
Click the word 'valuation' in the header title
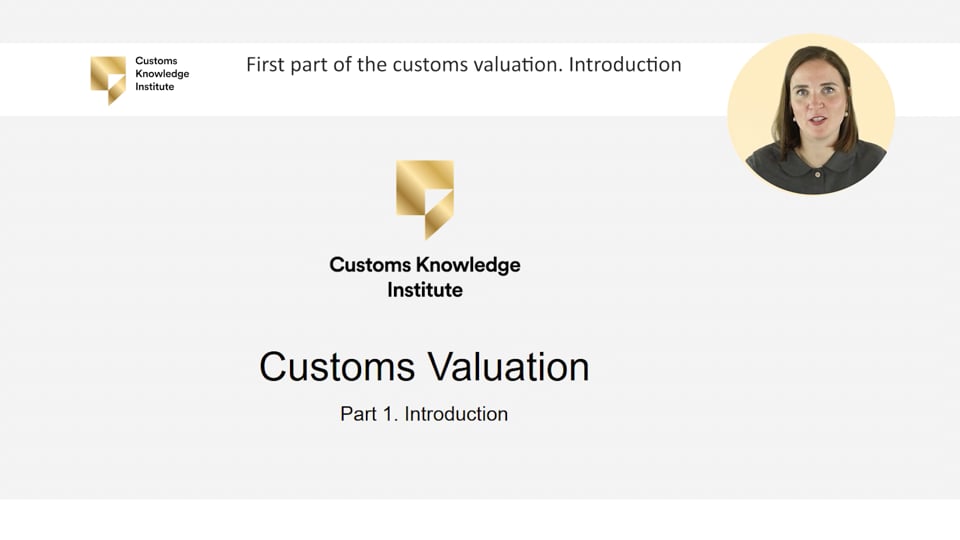[517, 64]
